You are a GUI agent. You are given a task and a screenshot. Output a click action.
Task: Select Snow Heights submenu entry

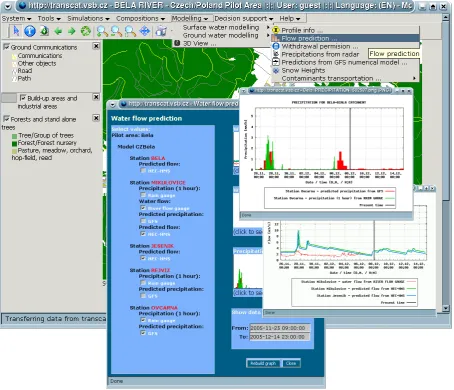345,70
